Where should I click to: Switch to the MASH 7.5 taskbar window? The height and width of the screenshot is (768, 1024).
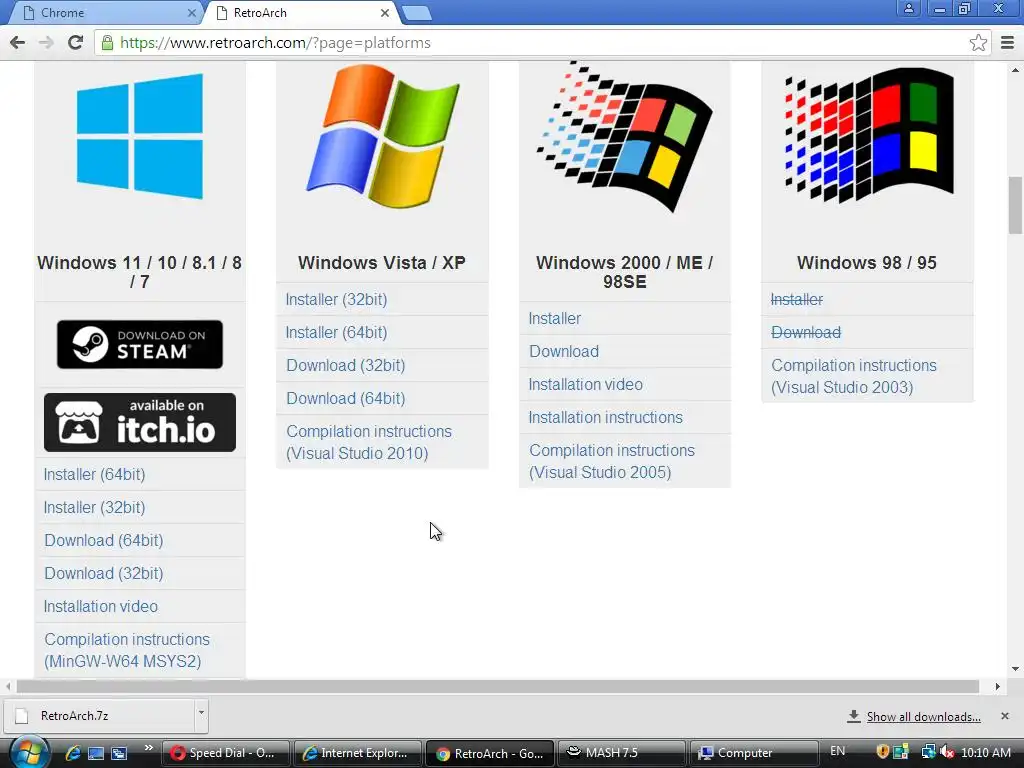tap(622, 753)
